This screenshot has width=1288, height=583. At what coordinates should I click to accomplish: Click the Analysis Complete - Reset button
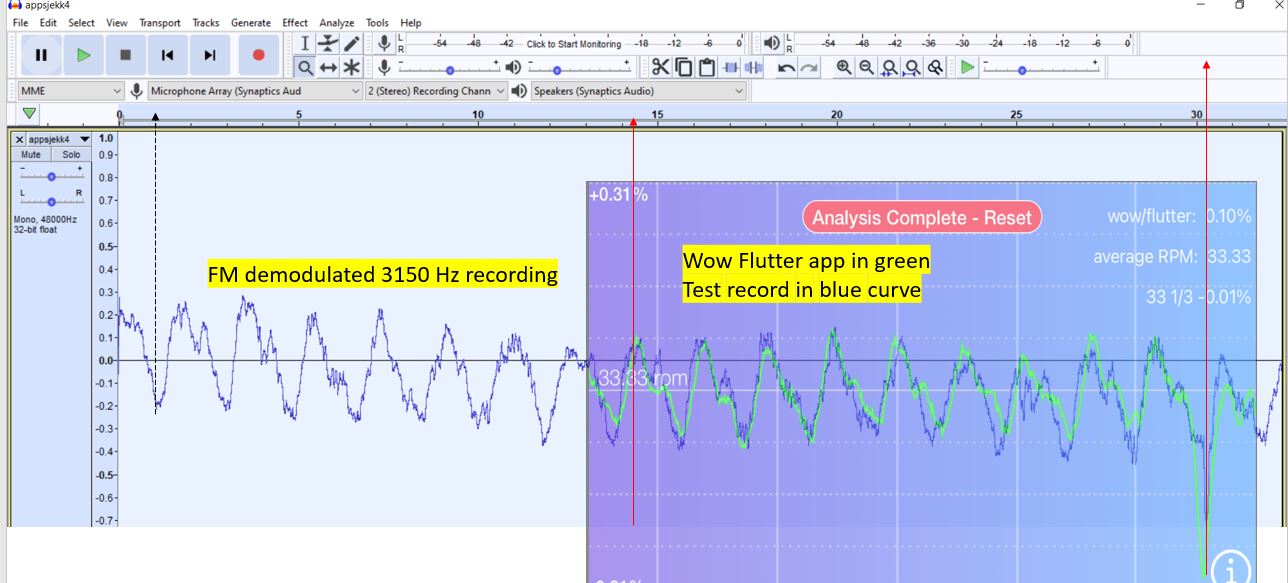tap(922, 217)
